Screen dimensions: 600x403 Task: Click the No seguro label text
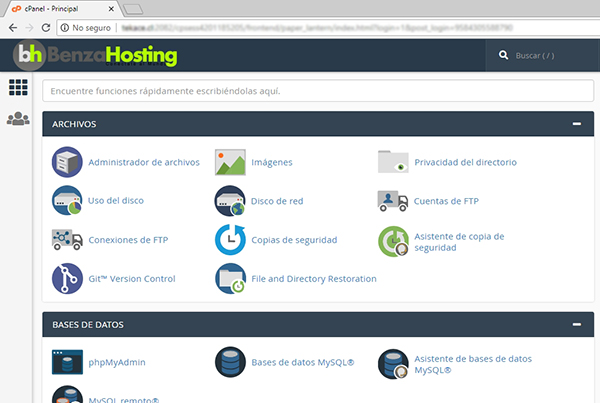point(91,28)
